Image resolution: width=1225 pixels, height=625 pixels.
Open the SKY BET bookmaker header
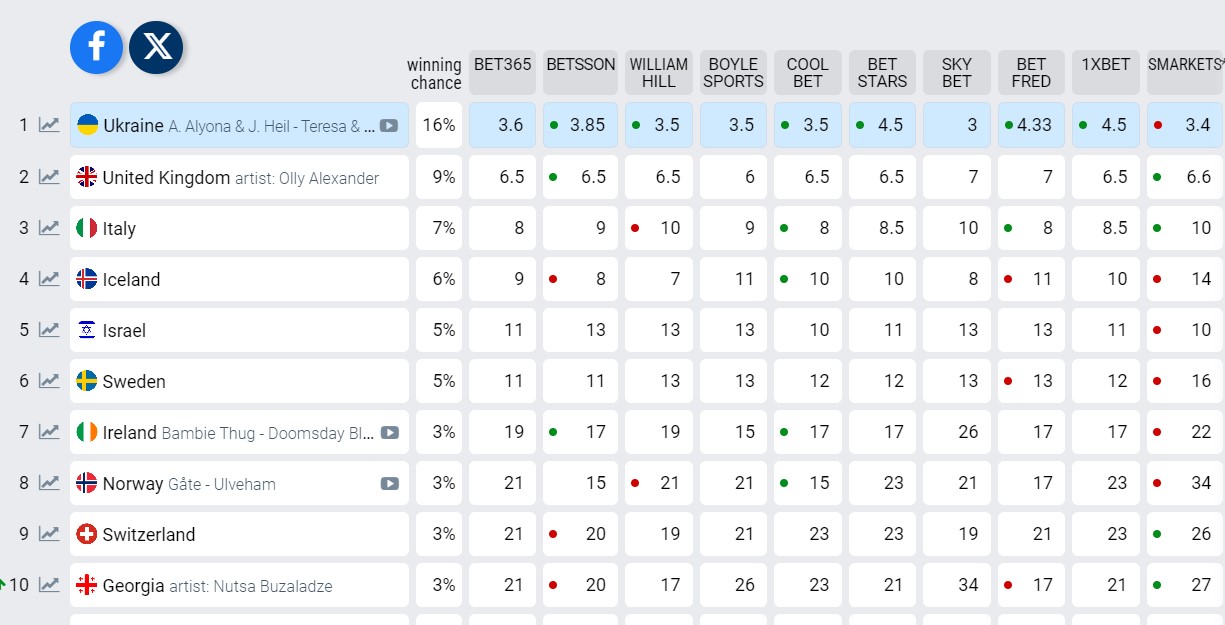(x=956, y=72)
